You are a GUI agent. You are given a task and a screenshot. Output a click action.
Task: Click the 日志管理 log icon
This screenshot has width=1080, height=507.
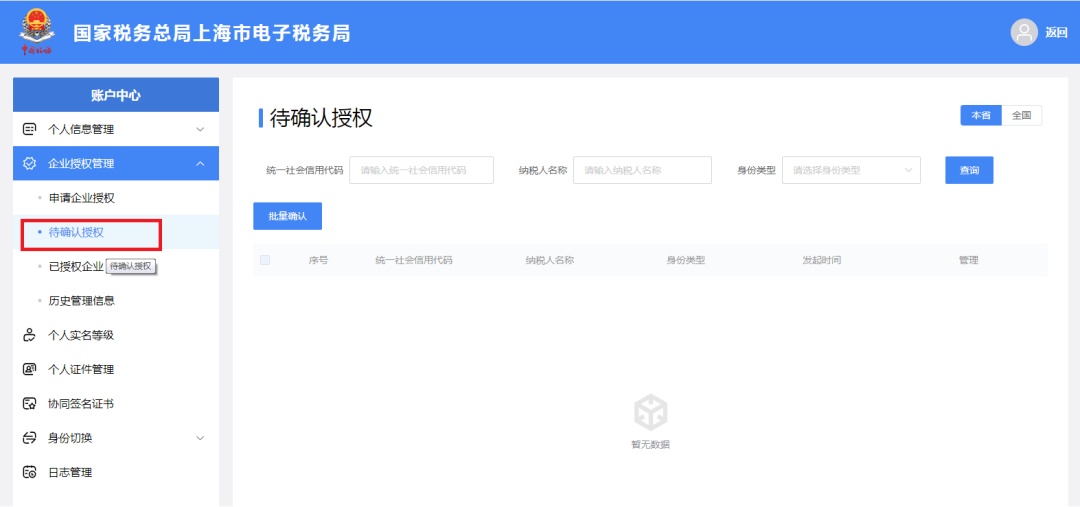pos(30,472)
